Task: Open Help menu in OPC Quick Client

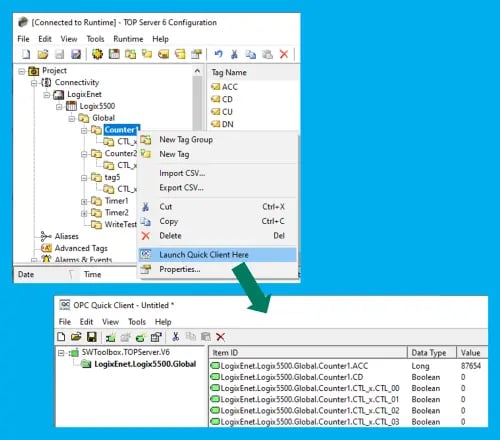Action: tap(163, 322)
